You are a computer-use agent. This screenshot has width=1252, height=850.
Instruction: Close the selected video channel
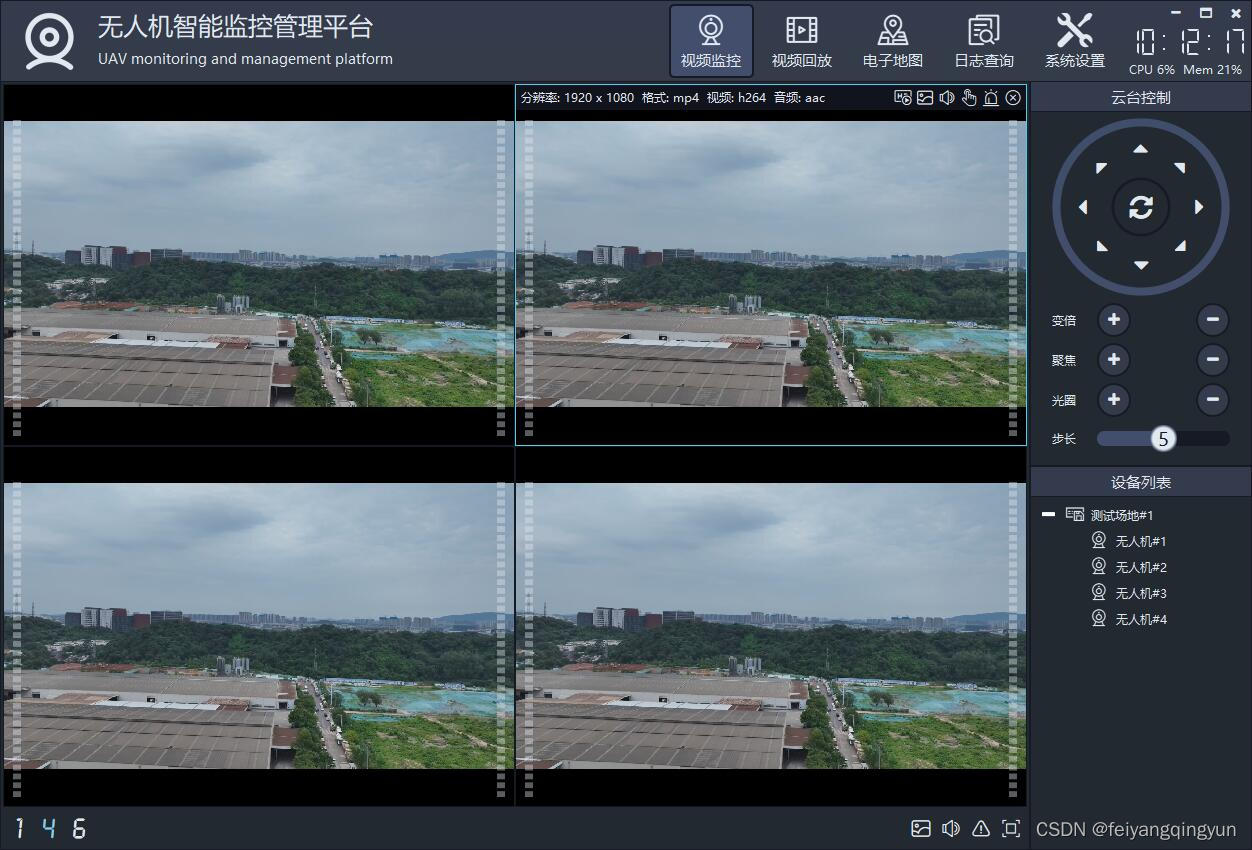coord(1013,97)
